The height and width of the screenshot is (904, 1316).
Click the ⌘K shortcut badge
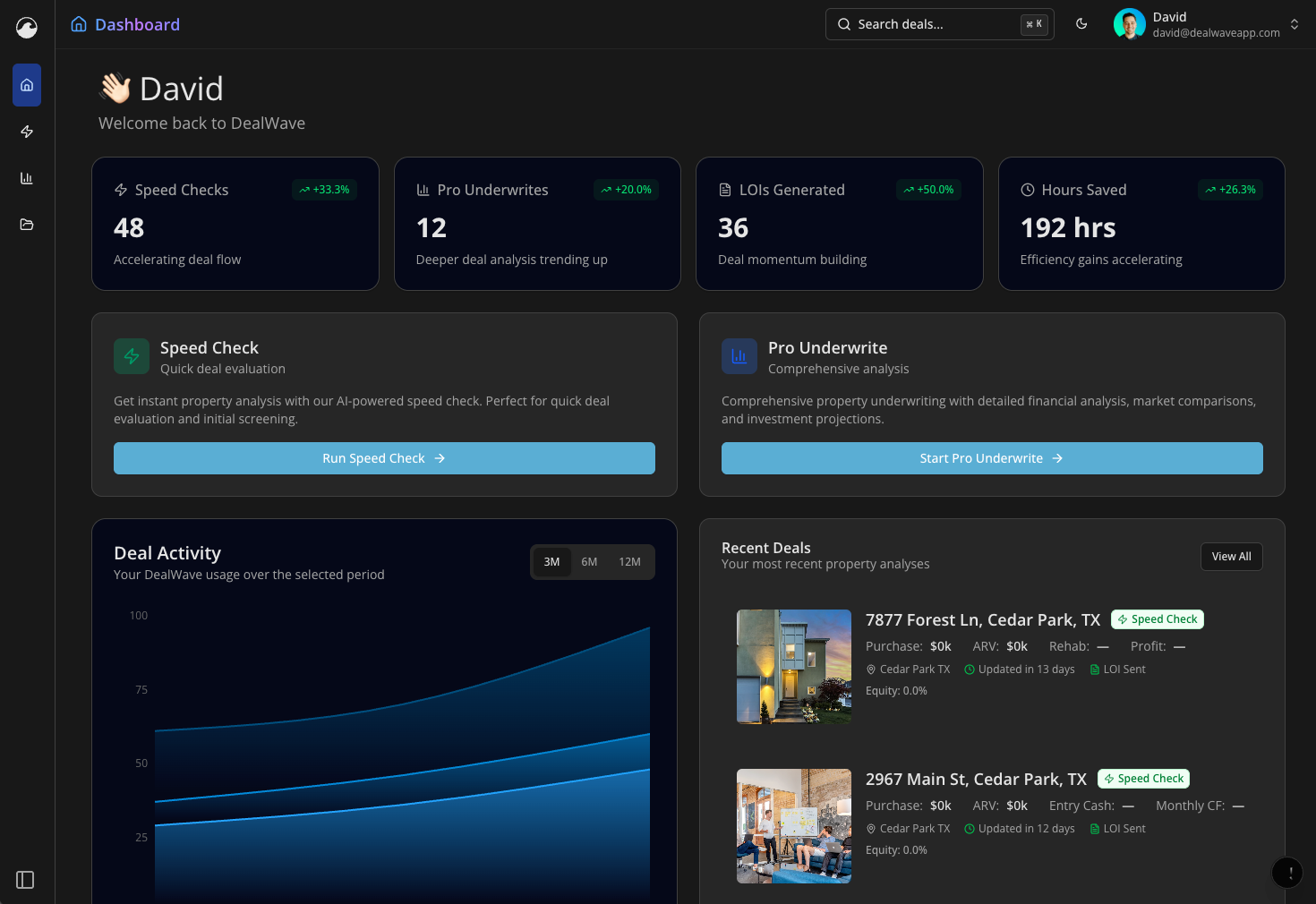tap(1034, 24)
